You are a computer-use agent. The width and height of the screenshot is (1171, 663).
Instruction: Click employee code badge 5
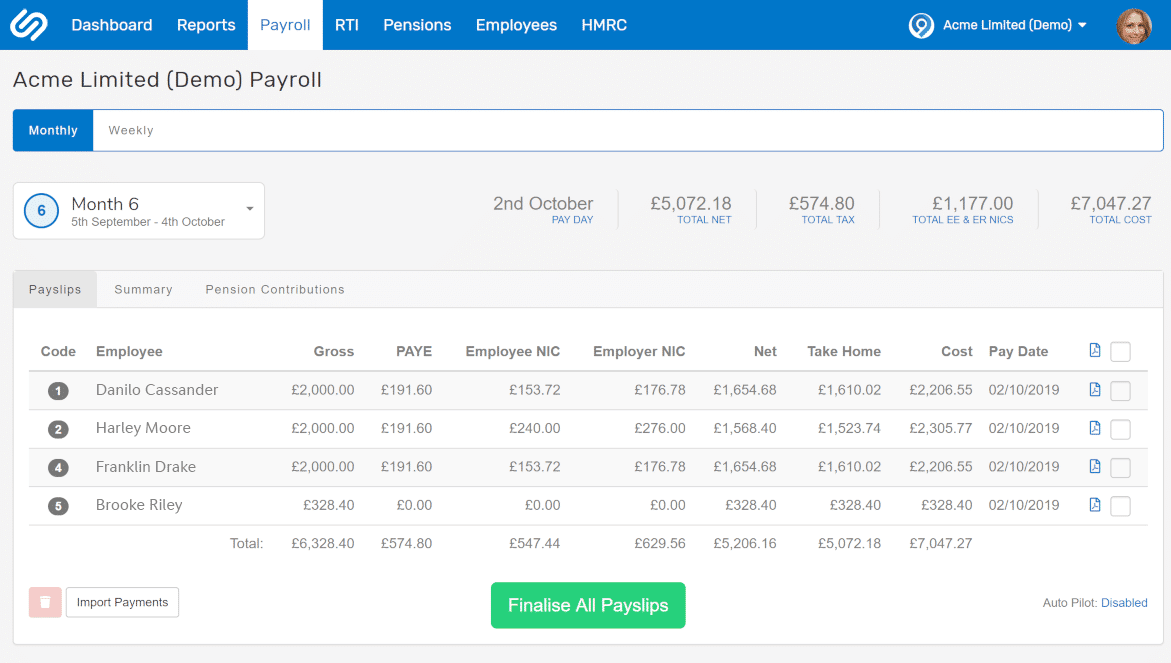coord(58,506)
